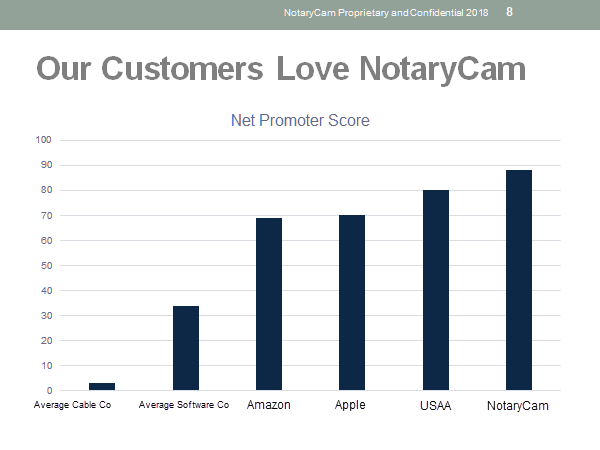Viewport: 600px width, 450px height.
Task: Click the y-axis value 10
Action: coord(46,366)
